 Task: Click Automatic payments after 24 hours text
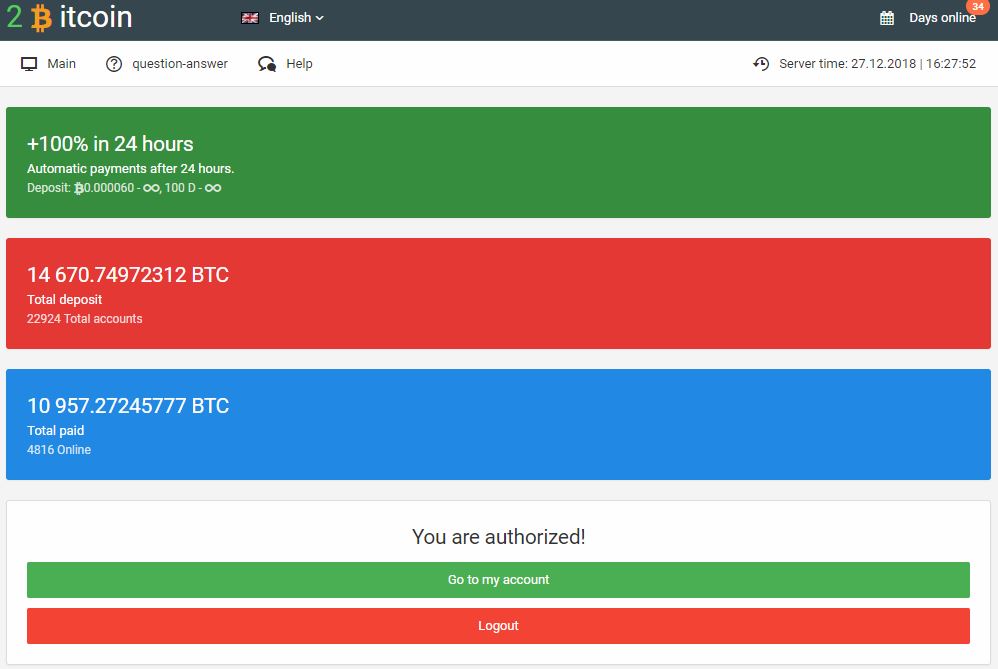click(x=130, y=169)
